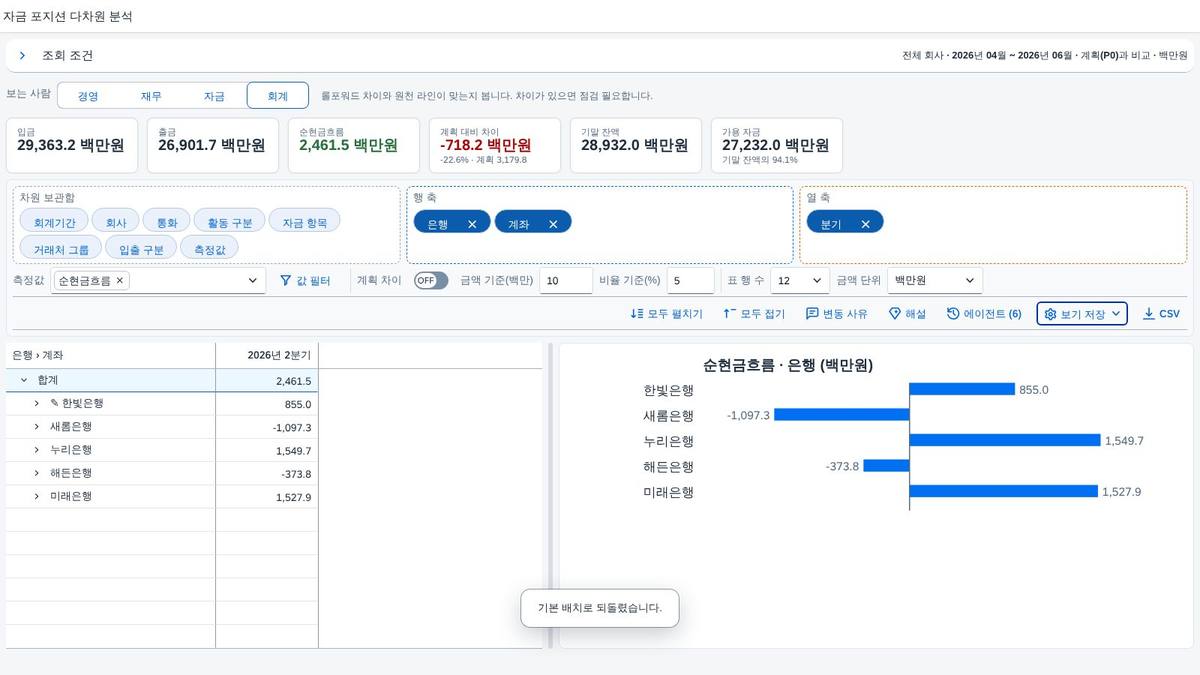Open the 해설 commentary

coord(908,314)
